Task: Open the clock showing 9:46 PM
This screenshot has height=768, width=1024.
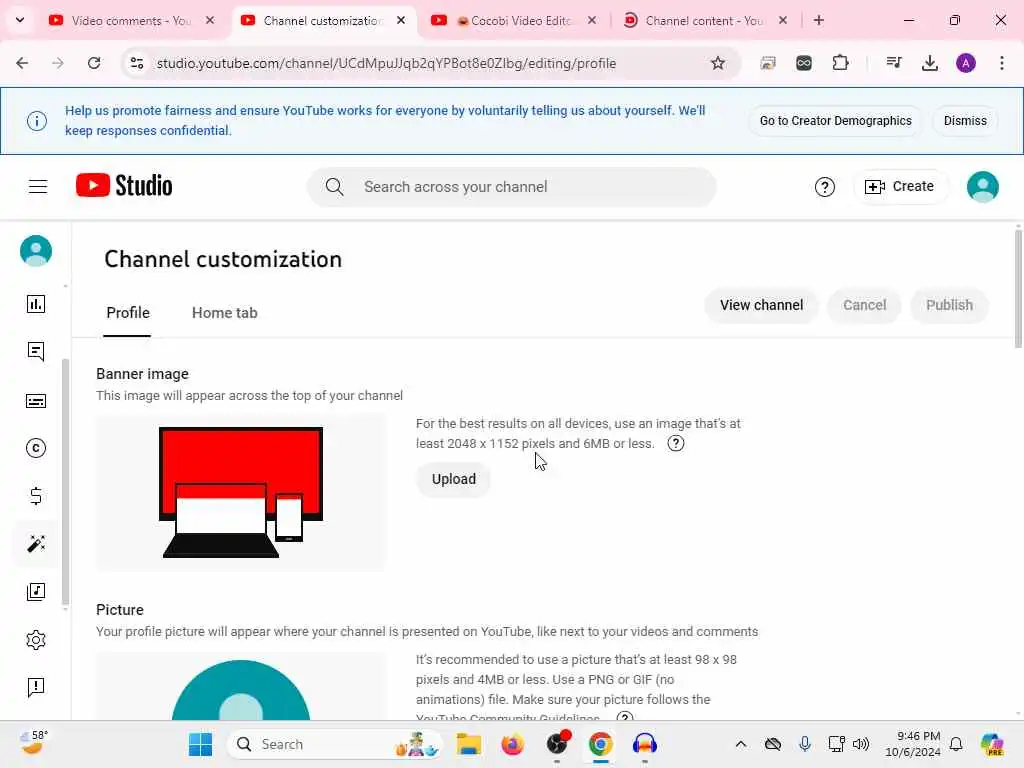Action: (x=913, y=744)
